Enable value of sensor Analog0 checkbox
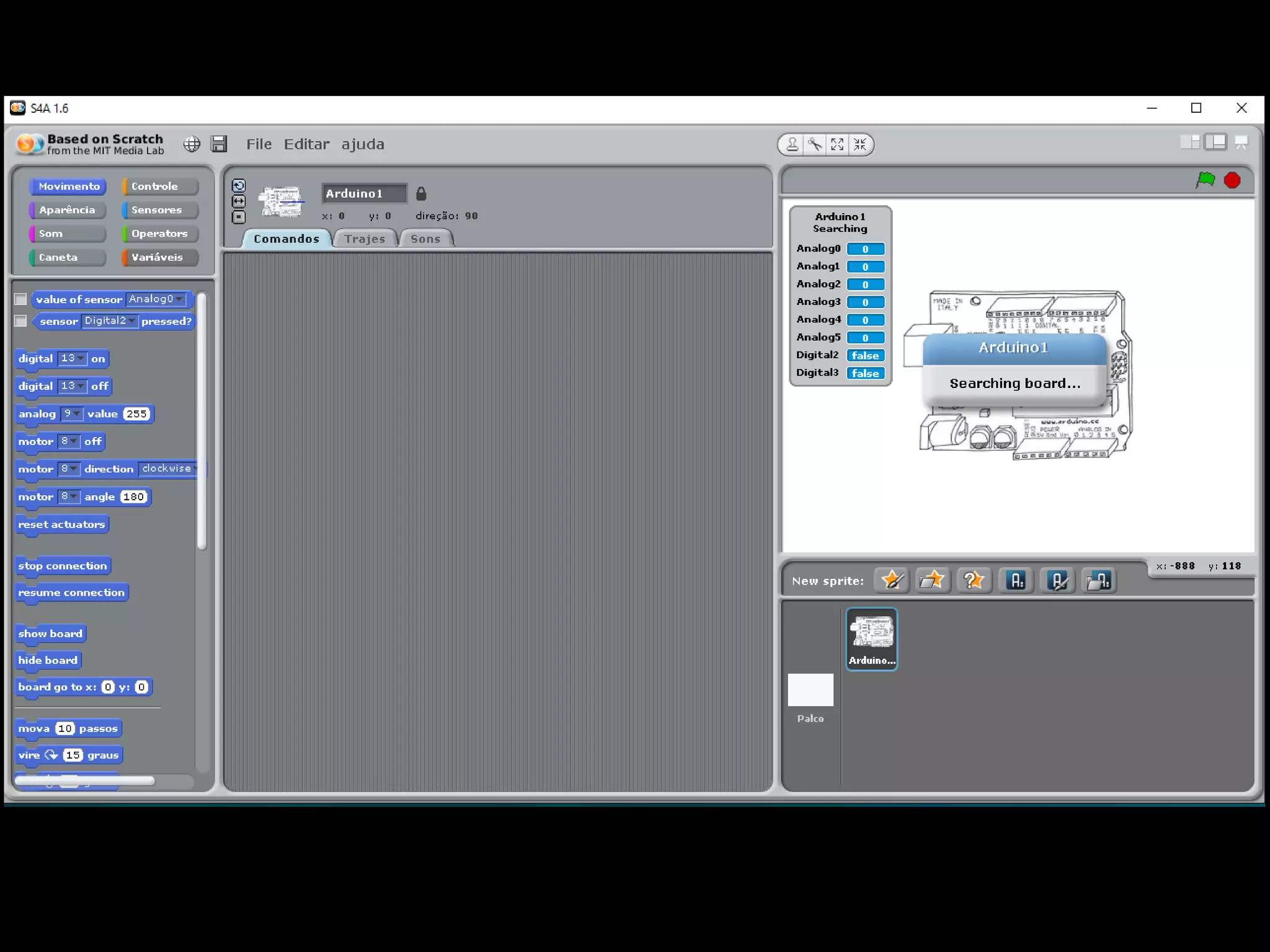1270x952 pixels. [x=20, y=299]
